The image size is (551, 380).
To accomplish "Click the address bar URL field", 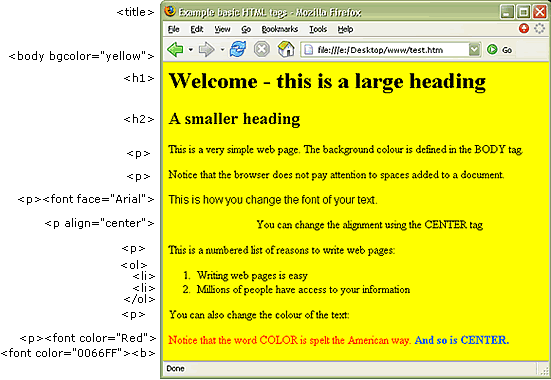I will point(390,50).
